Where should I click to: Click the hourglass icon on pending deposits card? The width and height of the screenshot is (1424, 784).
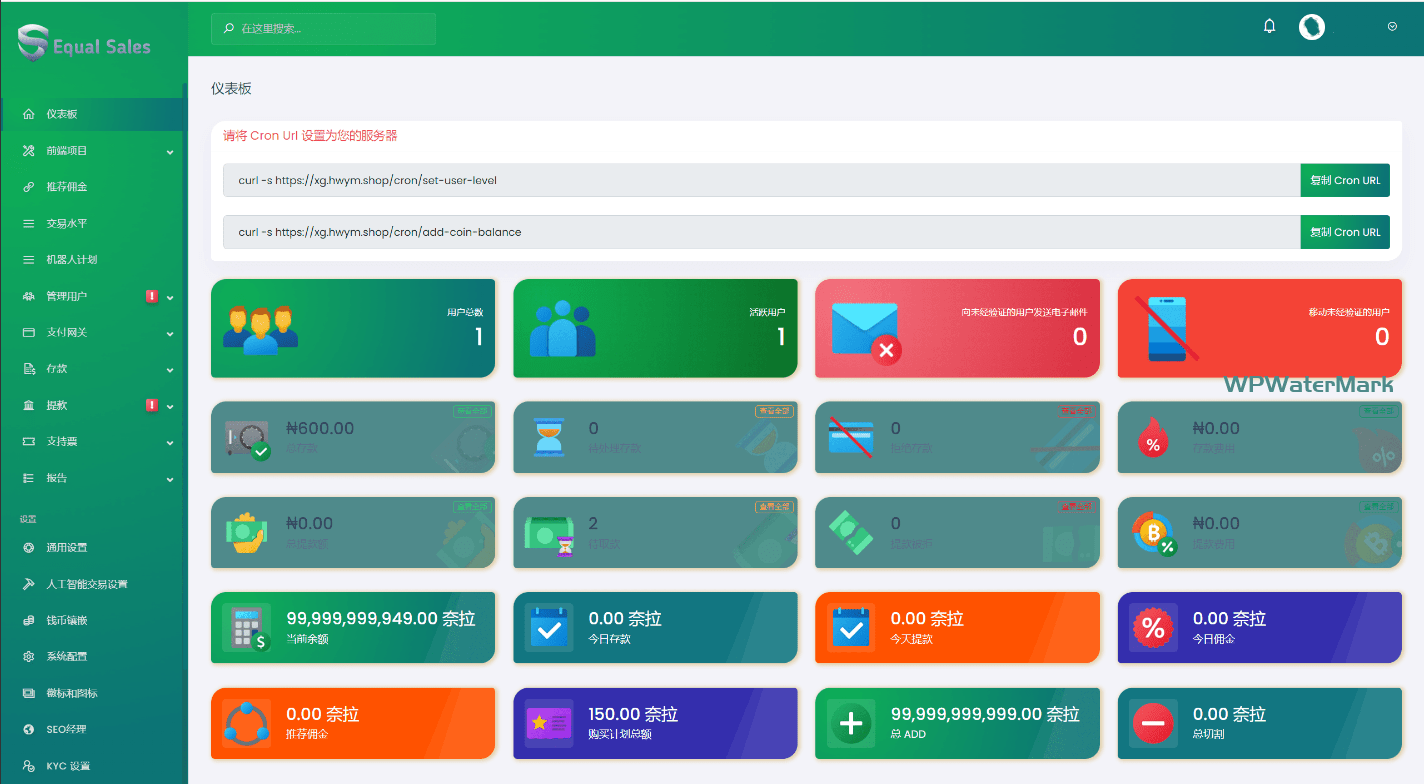(548, 438)
